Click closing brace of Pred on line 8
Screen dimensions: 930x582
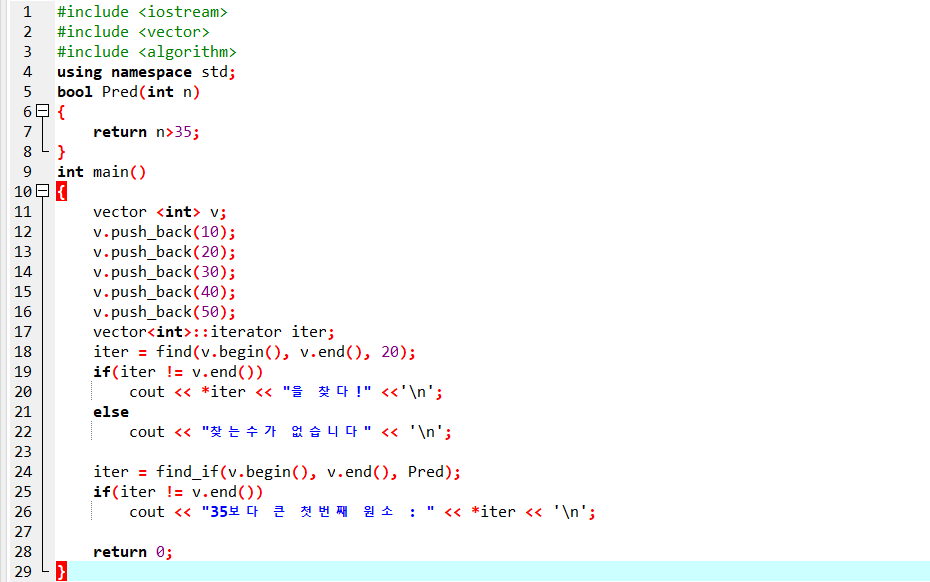pos(61,152)
